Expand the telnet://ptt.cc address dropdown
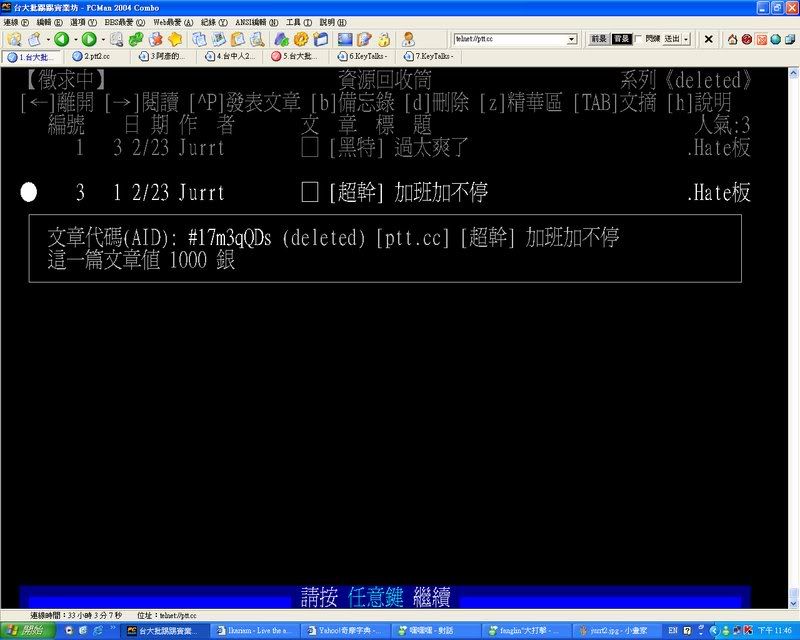This screenshot has width=800, height=640. click(x=572, y=39)
